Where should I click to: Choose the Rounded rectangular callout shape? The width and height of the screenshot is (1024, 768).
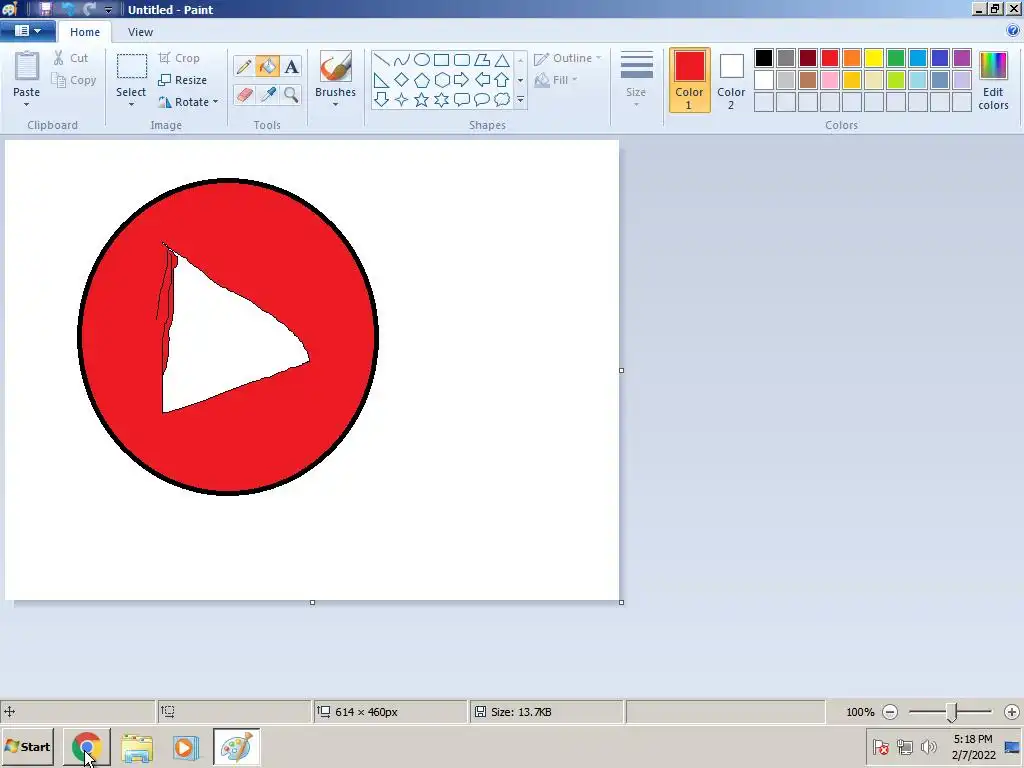pos(462,100)
